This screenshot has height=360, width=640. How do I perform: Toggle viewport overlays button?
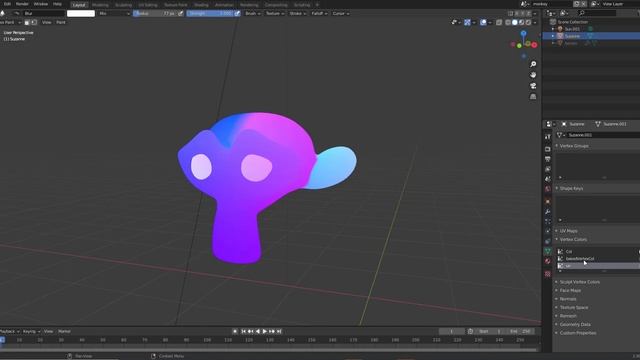click(x=483, y=22)
